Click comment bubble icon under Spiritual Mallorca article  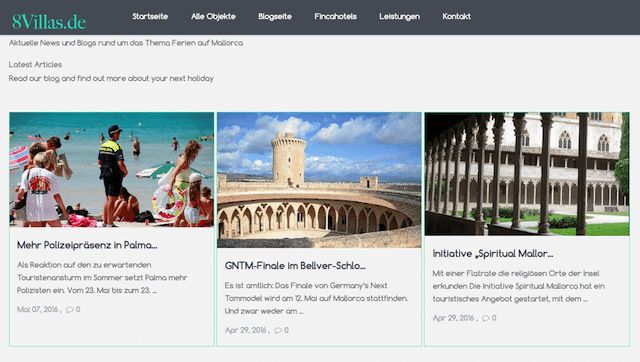486,318
